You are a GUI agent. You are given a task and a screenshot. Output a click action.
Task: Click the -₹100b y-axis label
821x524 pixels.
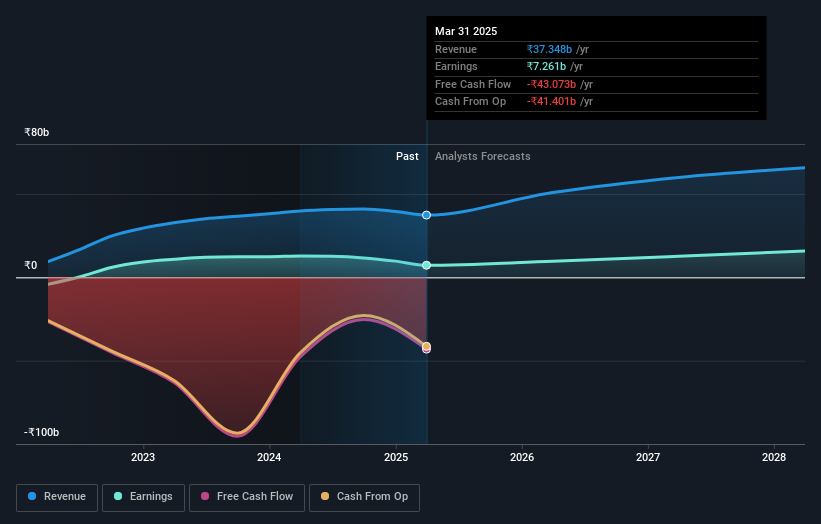(x=41, y=432)
